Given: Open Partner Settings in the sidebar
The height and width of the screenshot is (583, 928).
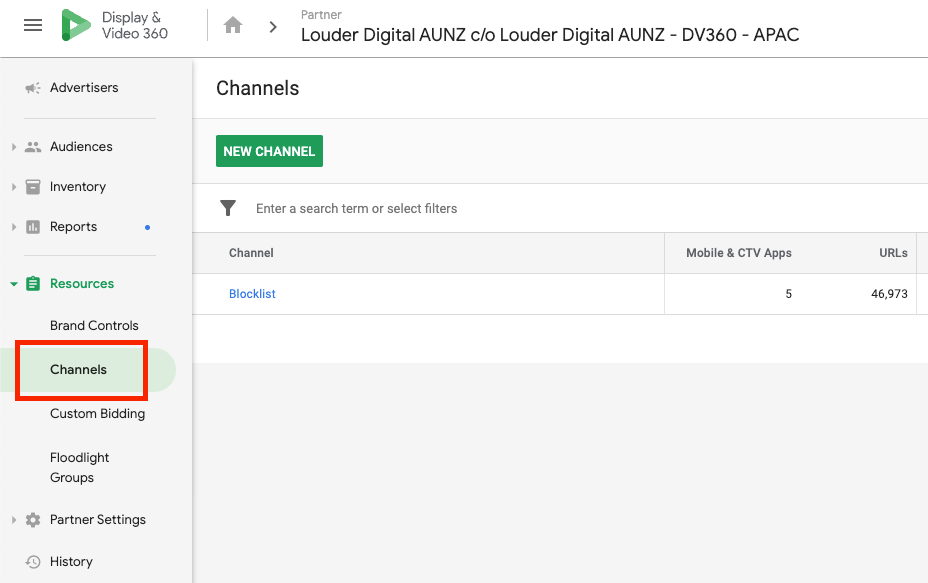Looking at the screenshot, I should pyautogui.click(x=98, y=520).
